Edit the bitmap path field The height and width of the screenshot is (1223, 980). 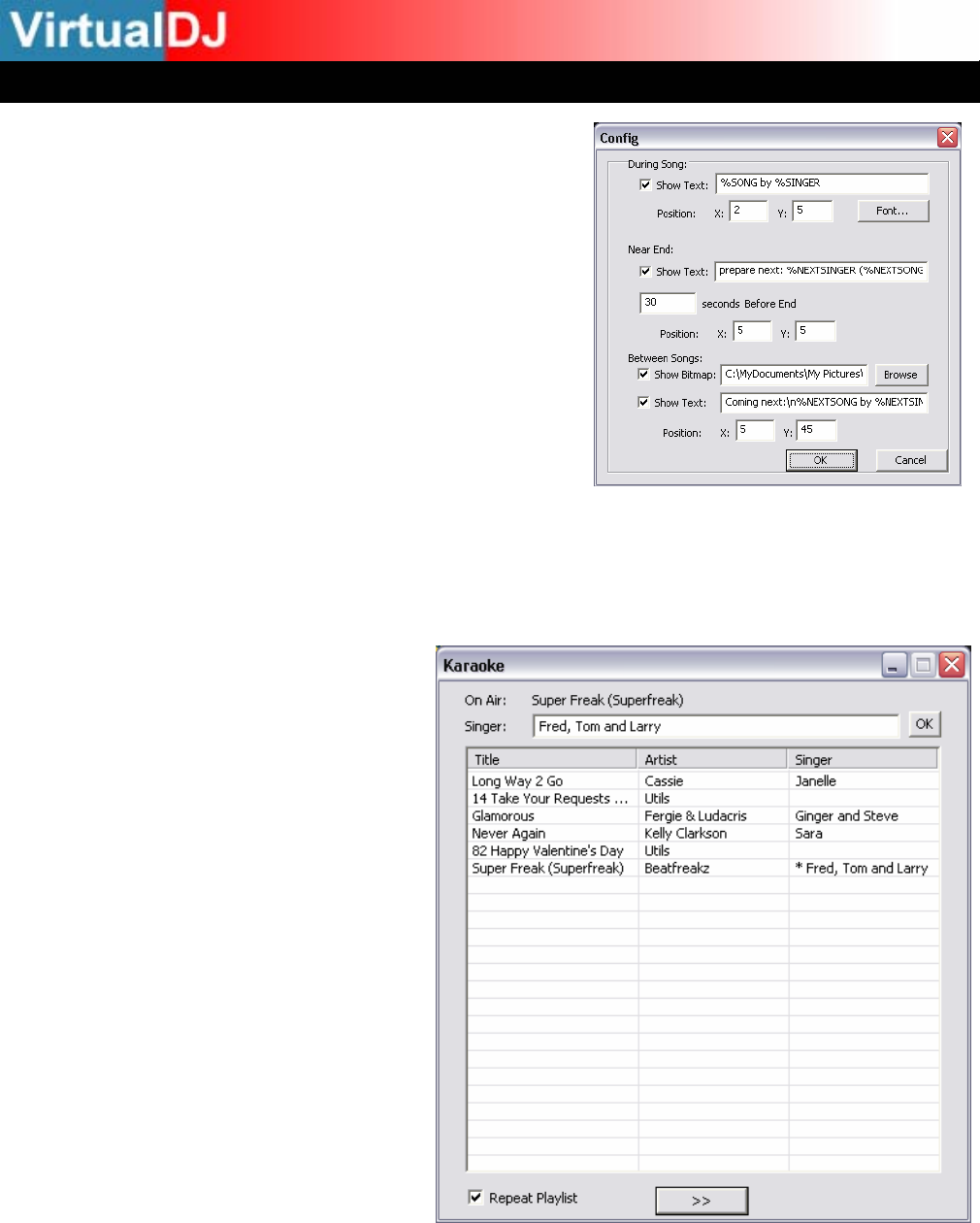tap(795, 375)
